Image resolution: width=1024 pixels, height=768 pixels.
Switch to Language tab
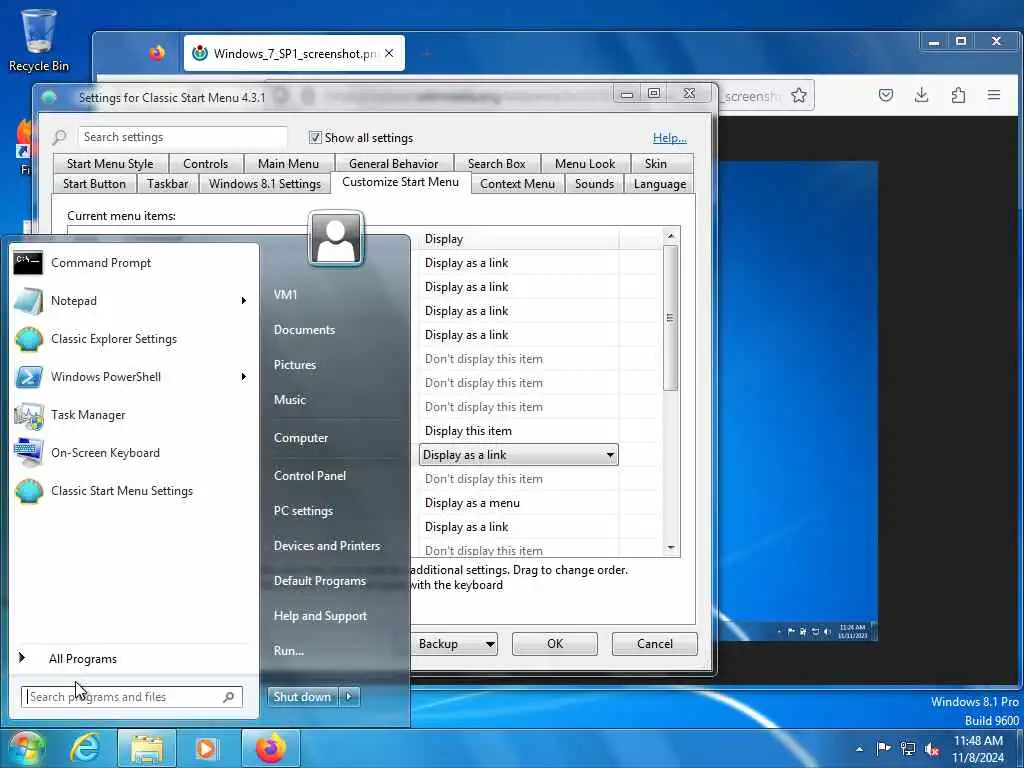(x=660, y=184)
